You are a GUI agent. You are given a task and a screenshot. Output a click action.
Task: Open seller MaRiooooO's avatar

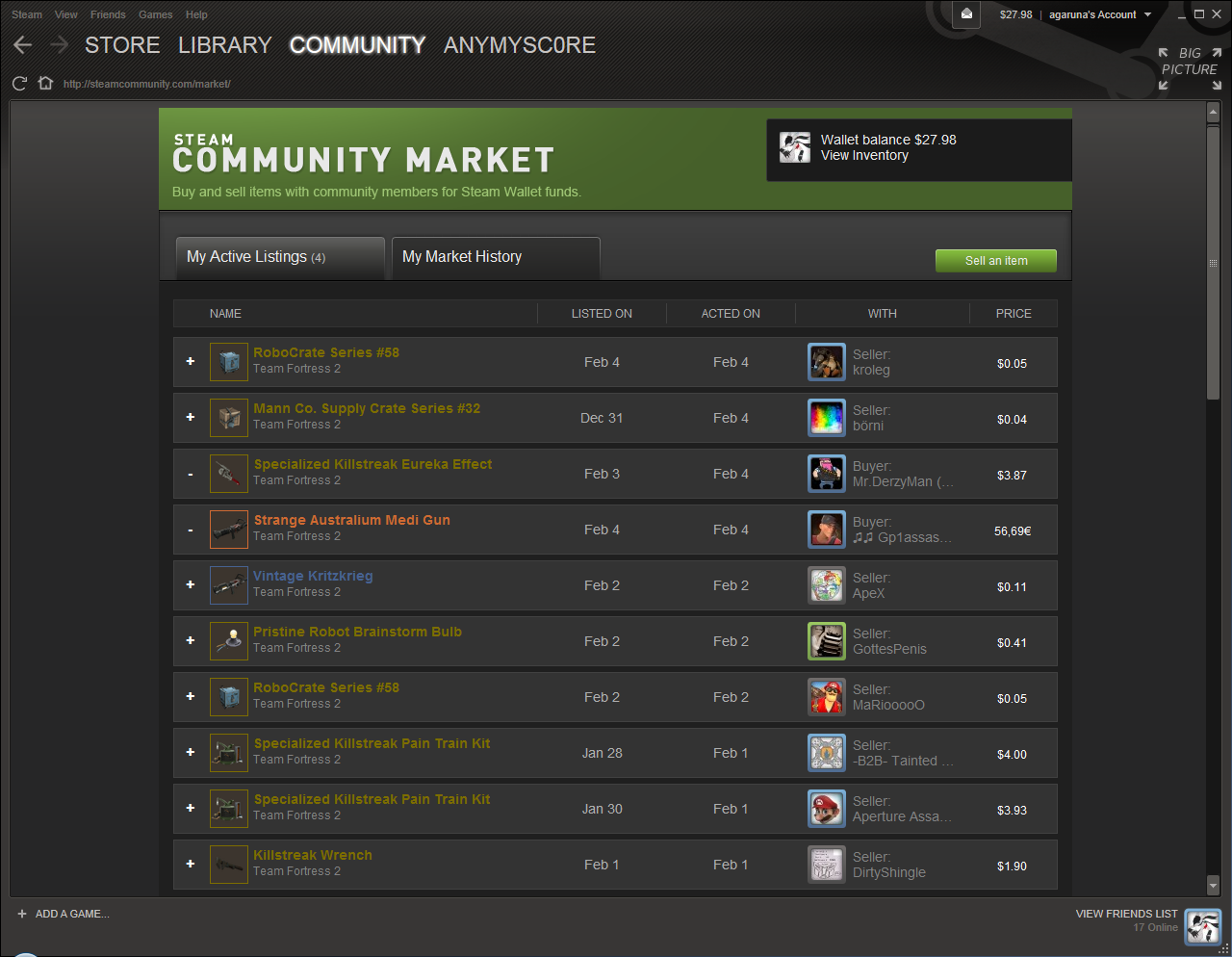pos(827,697)
